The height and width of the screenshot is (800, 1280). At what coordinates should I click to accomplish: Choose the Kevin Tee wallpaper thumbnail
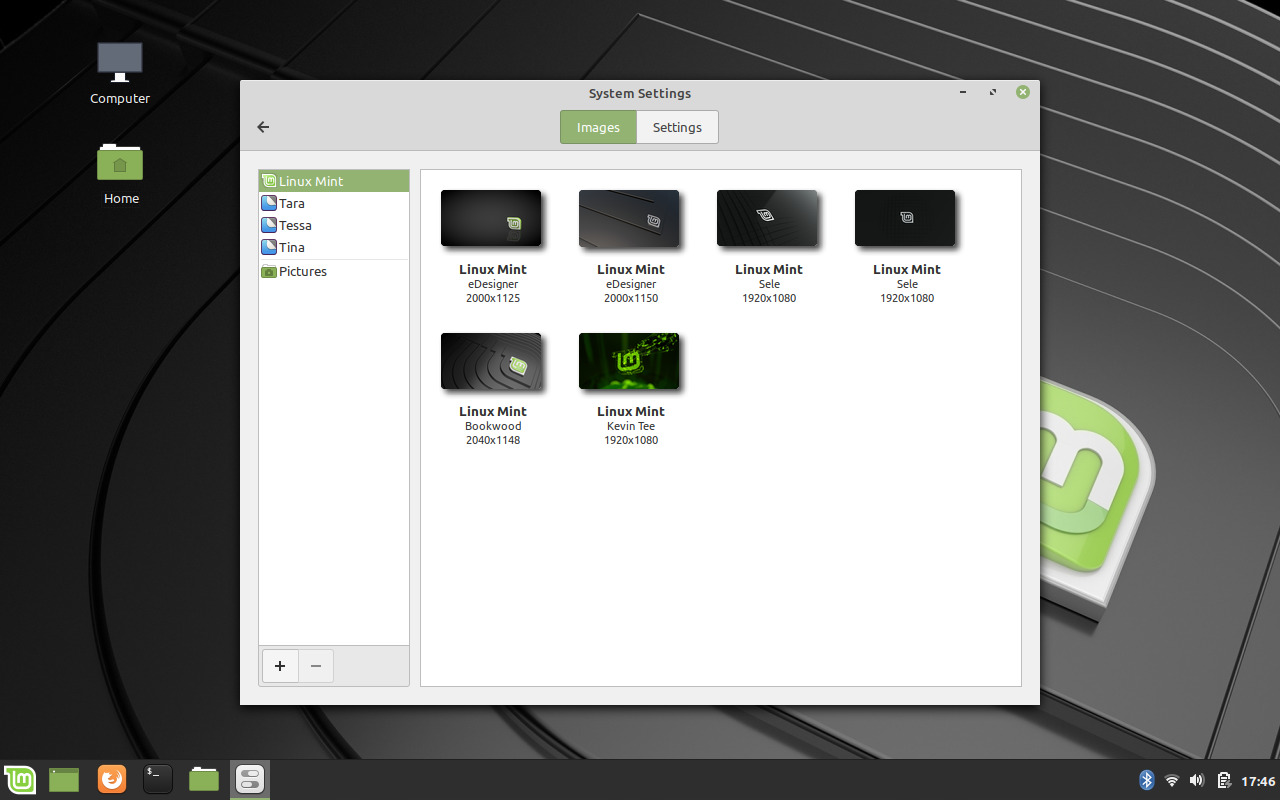[629, 361]
